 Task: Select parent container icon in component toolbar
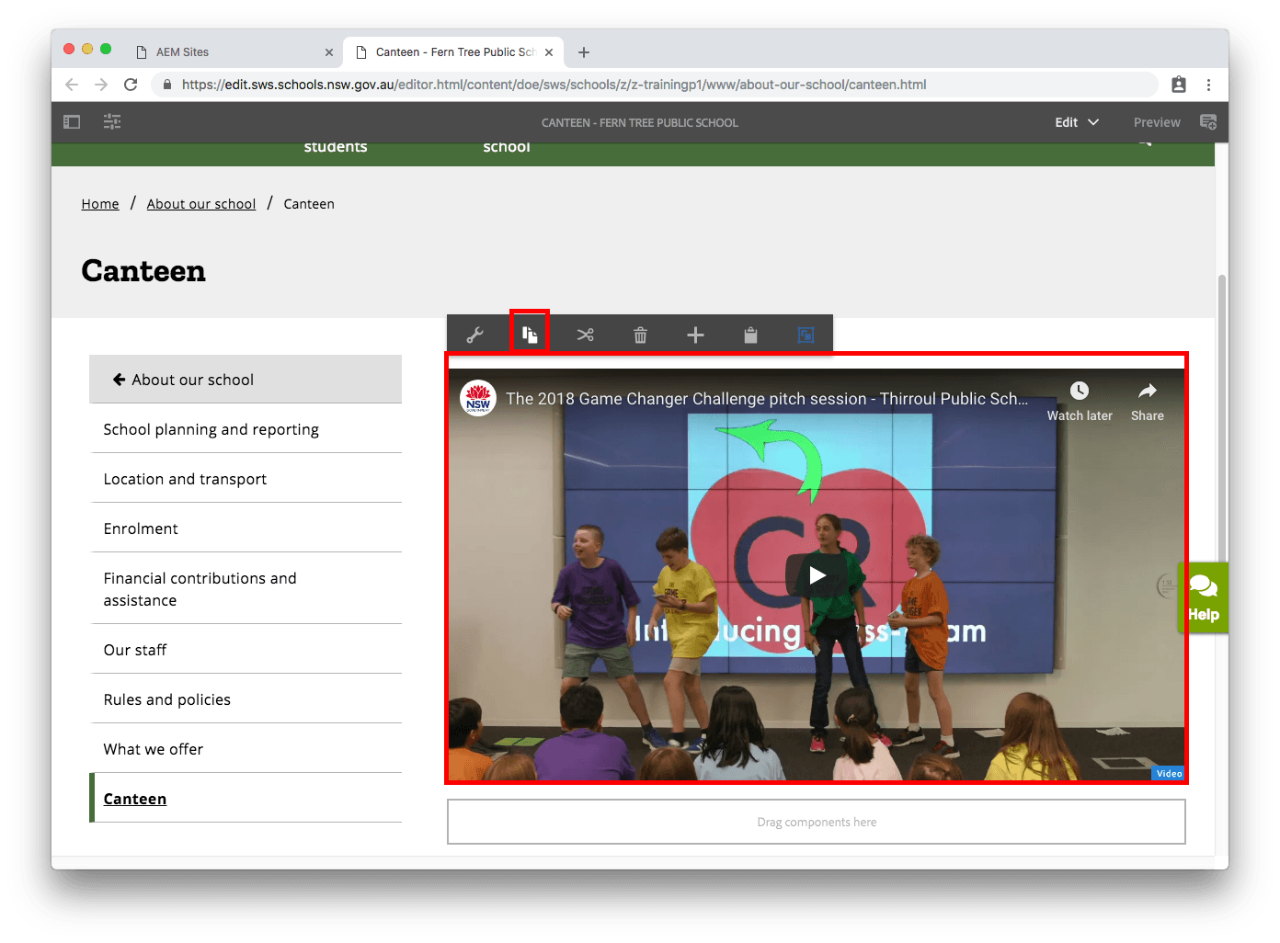805,335
